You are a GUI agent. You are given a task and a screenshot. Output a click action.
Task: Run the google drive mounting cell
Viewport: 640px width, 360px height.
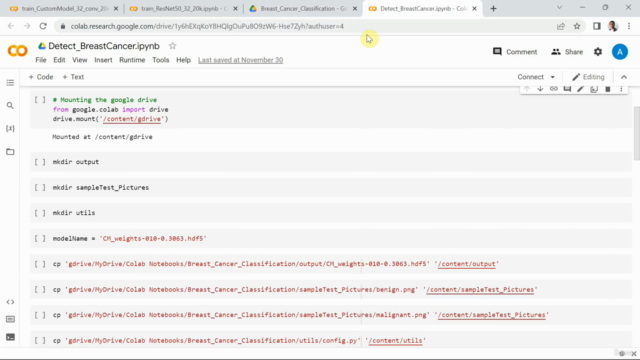click(40, 100)
